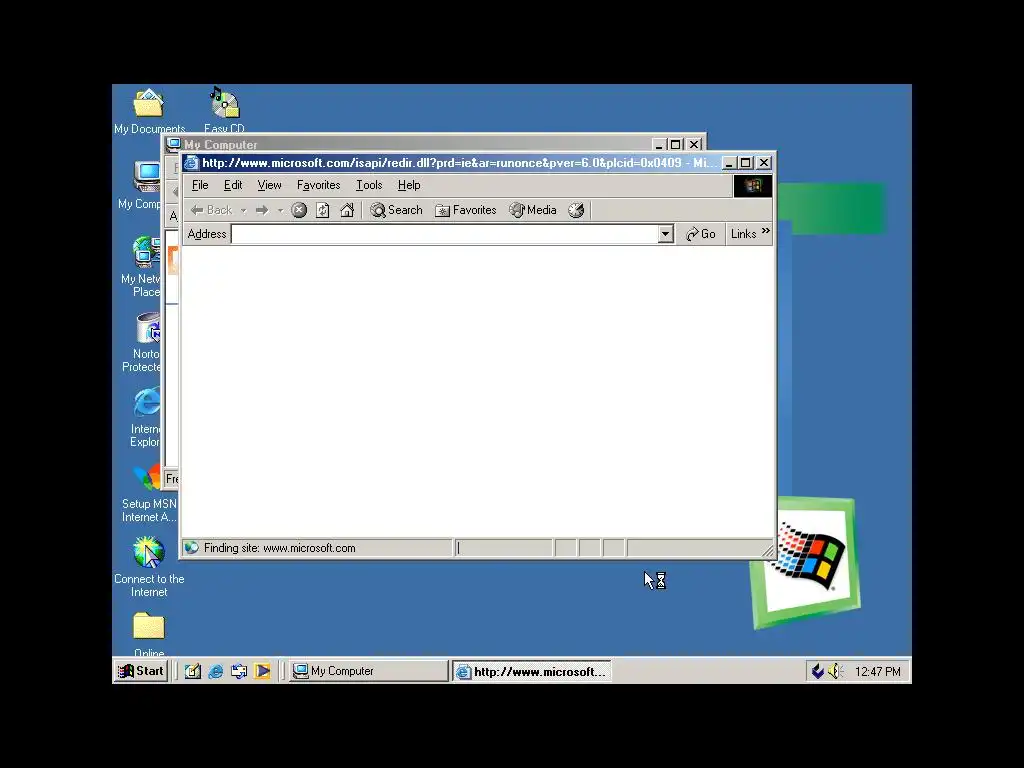Select the Connect to the Internet icon
The image size is (1024, 768).
coord(149,566)
